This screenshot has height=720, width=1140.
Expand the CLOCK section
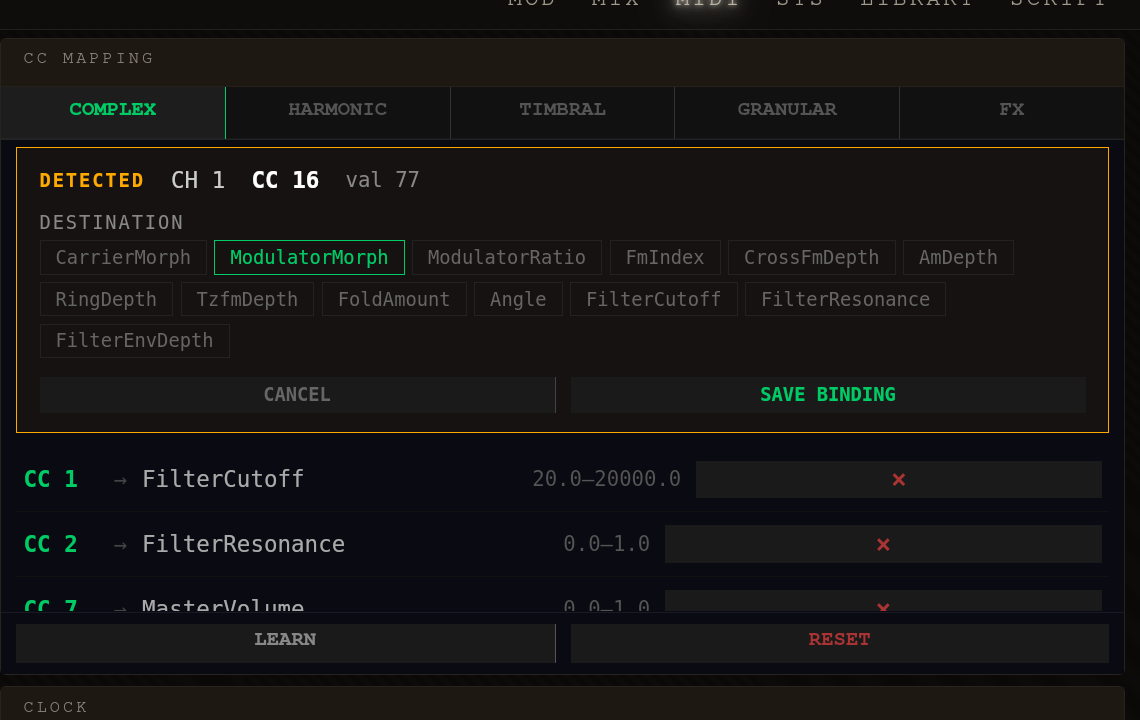point(55,707)
